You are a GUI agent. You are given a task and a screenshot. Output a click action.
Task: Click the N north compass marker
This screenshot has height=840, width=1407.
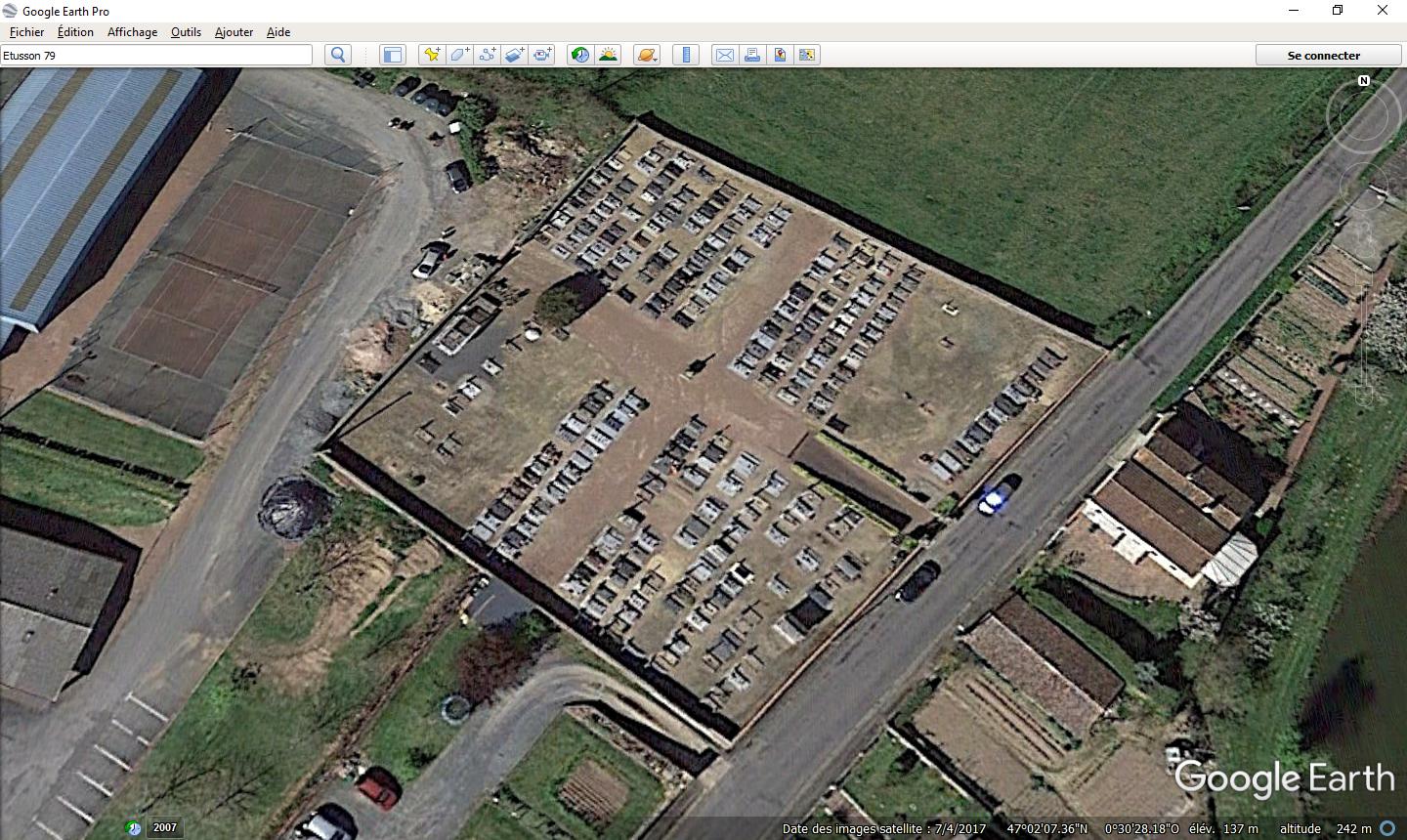click(x=1364, y=80)
